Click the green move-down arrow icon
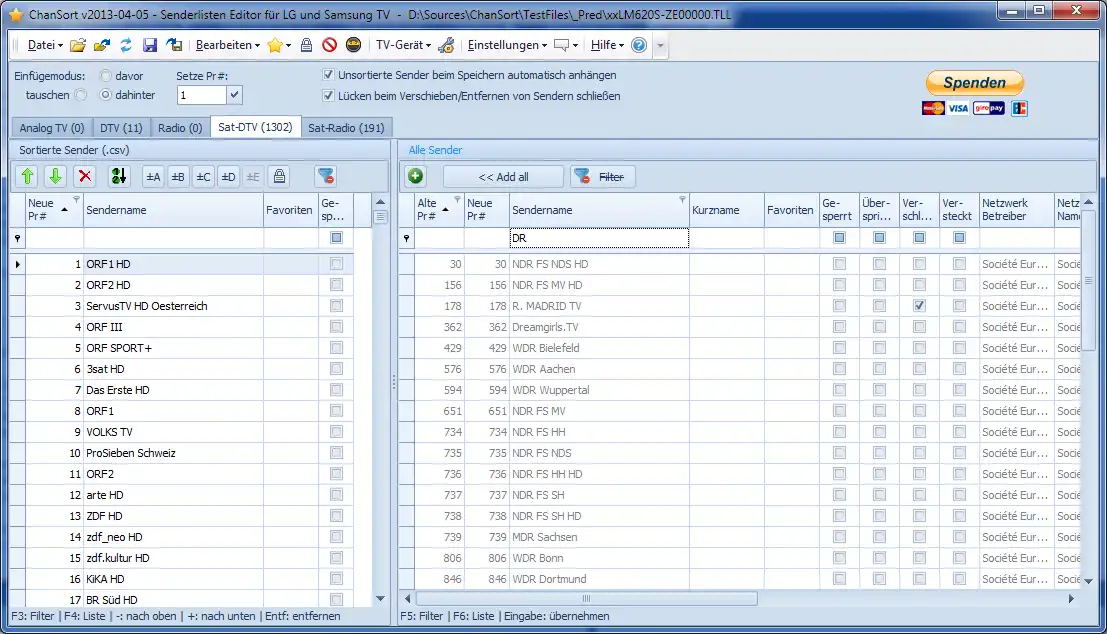 [x=56, y=177]
